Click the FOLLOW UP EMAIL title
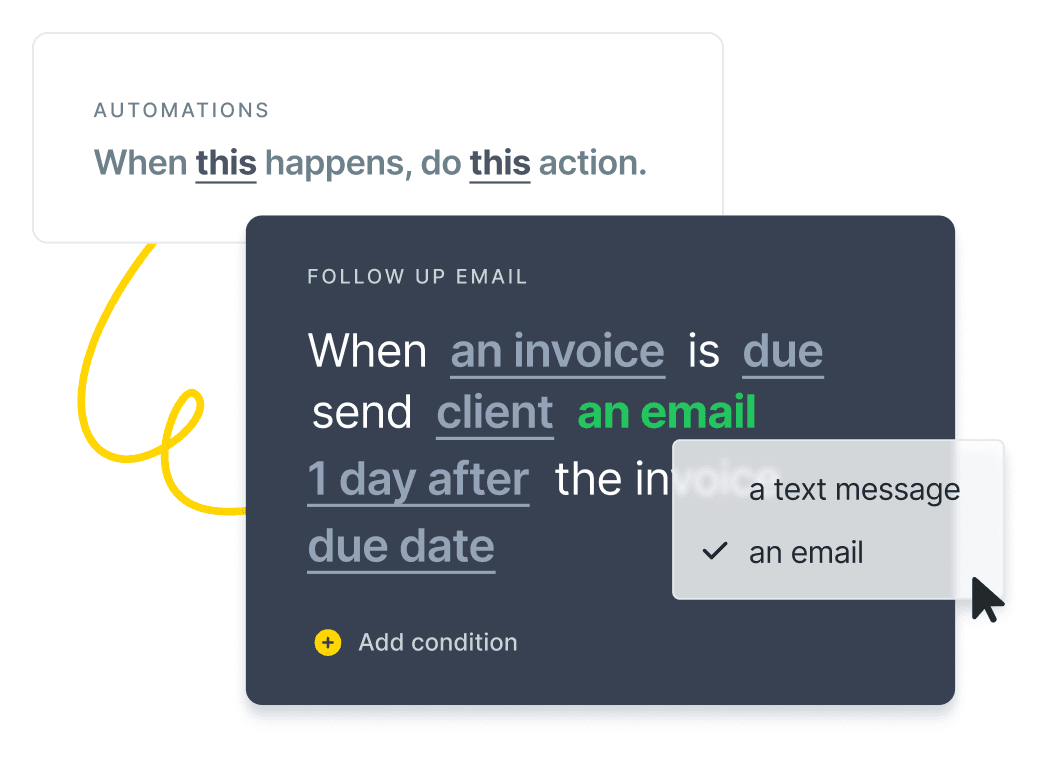Viewport: 1040px width, 780px height. [x=417, y=277]
